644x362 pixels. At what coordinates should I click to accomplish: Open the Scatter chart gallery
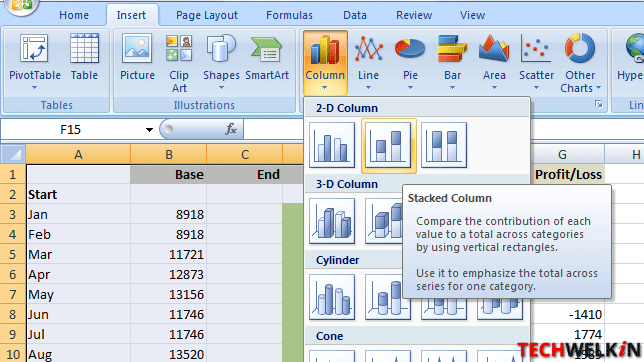[x=536, y=62]
